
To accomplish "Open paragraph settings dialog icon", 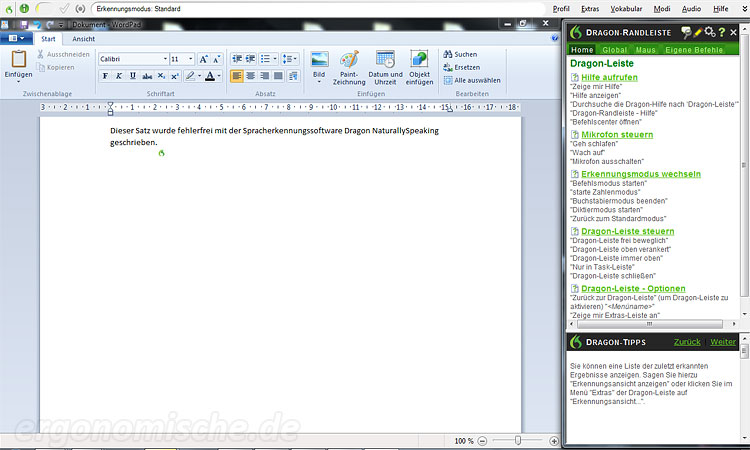I will pyautogui.click(x=293, y=76).
